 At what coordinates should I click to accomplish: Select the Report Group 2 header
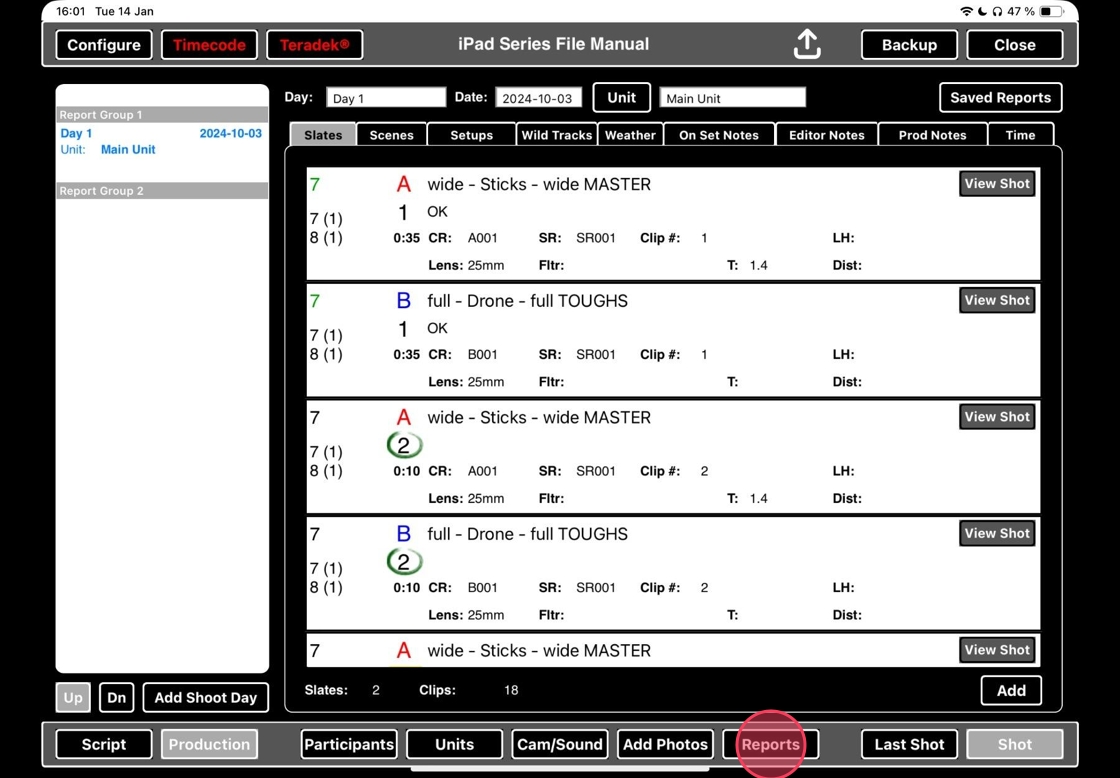tap(162, 191)
